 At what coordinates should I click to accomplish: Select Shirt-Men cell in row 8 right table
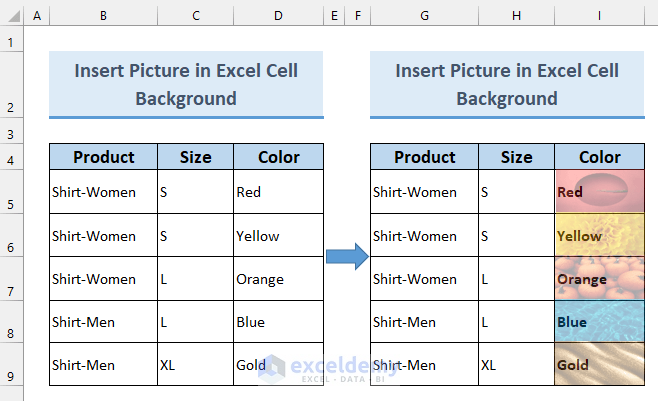[424, 322]
